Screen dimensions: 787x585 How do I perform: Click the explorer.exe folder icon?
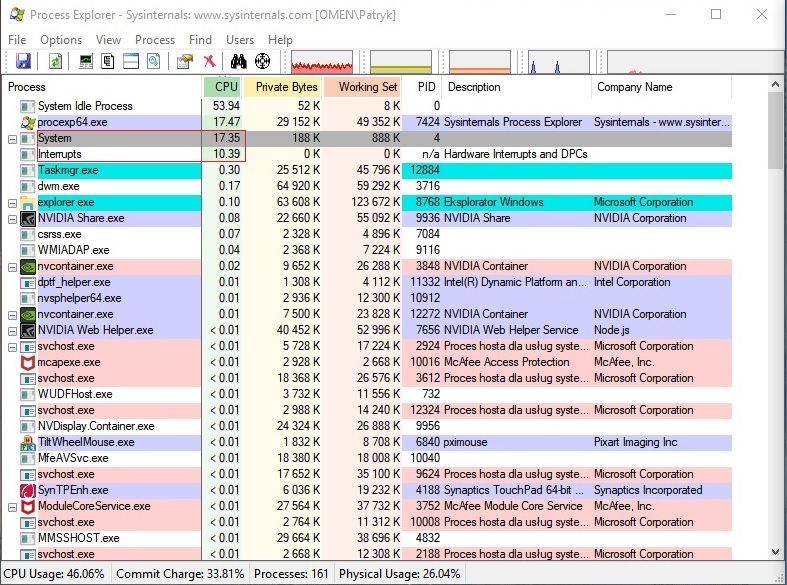pos(28,202)
